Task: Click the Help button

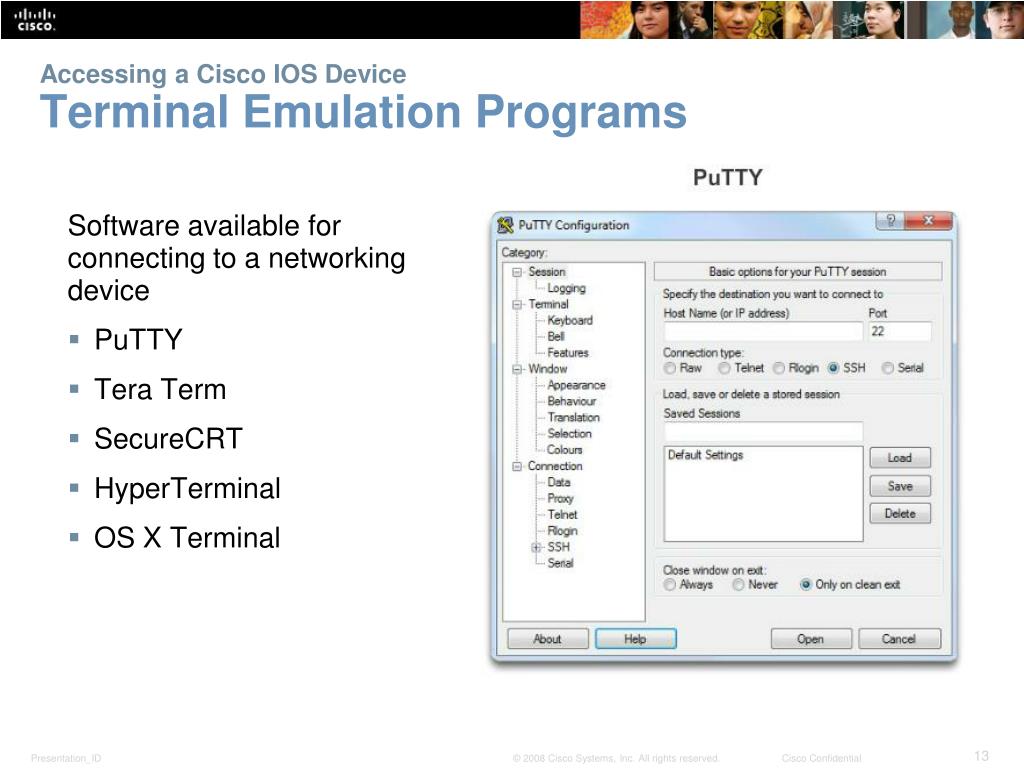Action: pyautogui.click(x=635, y=639)
